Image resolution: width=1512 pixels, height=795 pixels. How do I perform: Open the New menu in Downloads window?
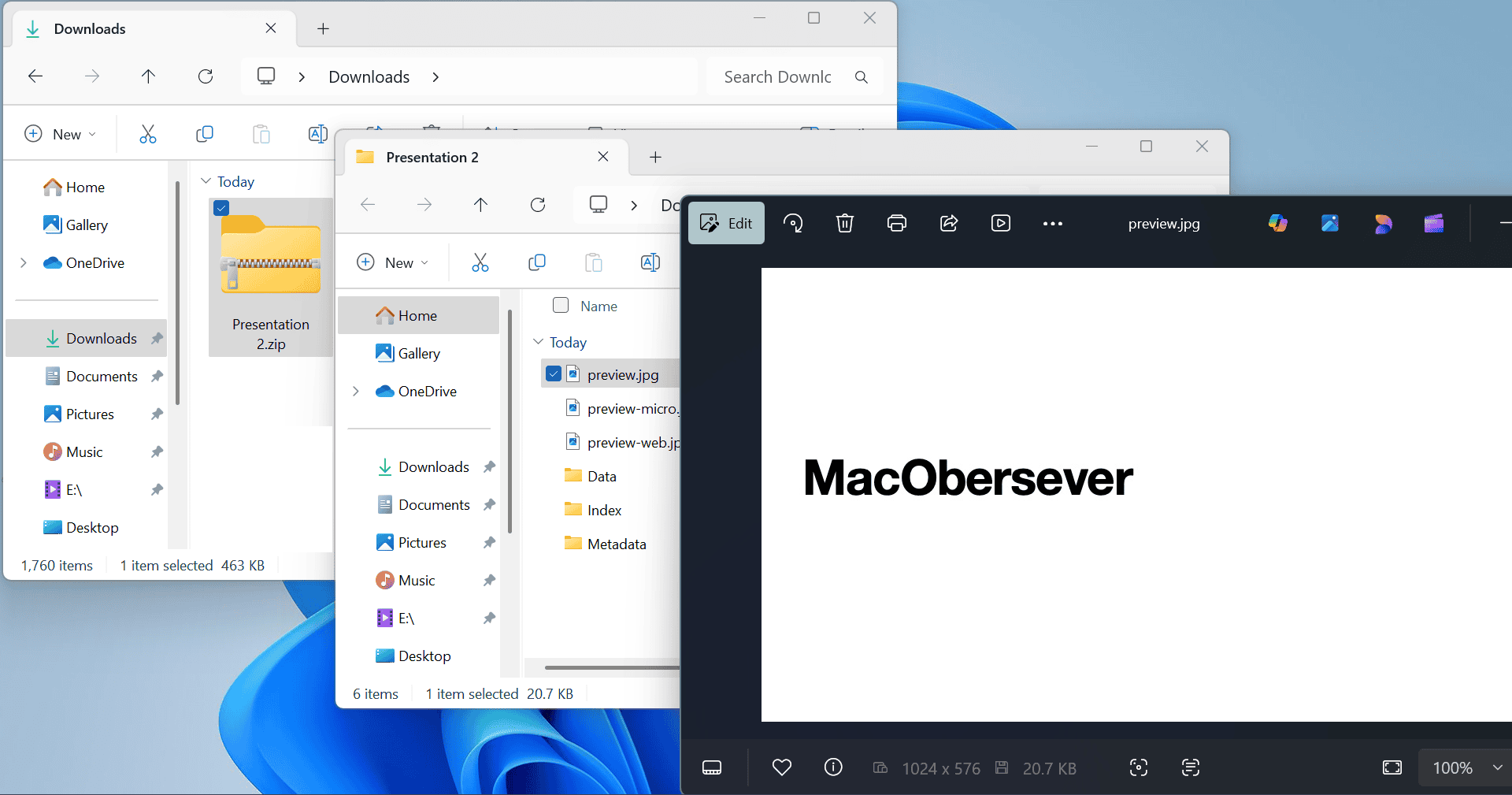60,134
